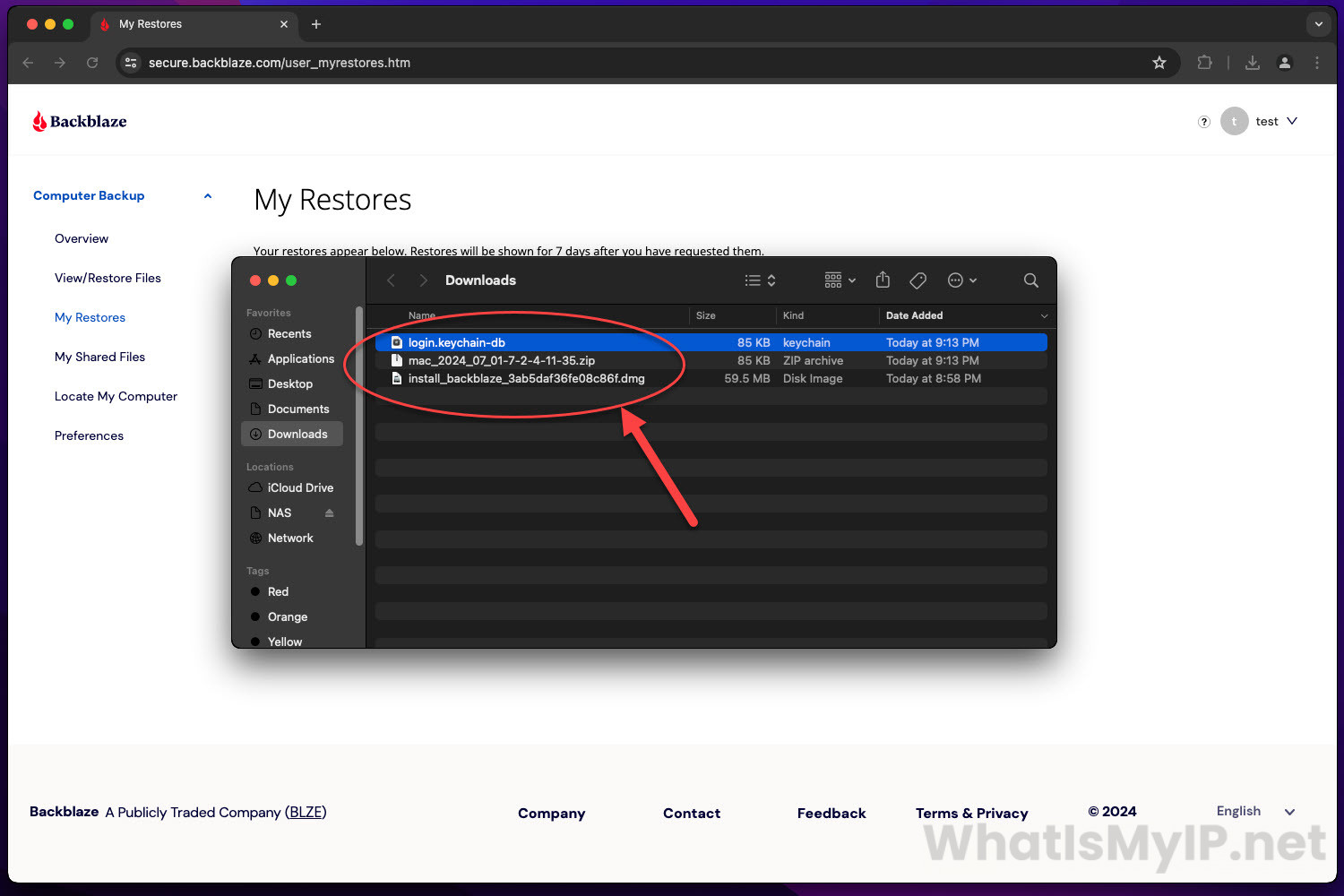Open Chrome profile icon
The width and height of the screenshot is (1344, 896).
point(1285,63)
